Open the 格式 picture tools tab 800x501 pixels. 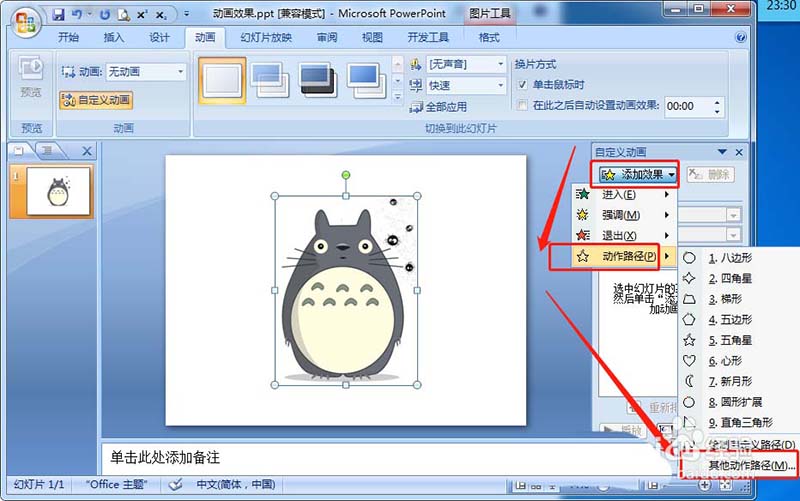(489, 37)
